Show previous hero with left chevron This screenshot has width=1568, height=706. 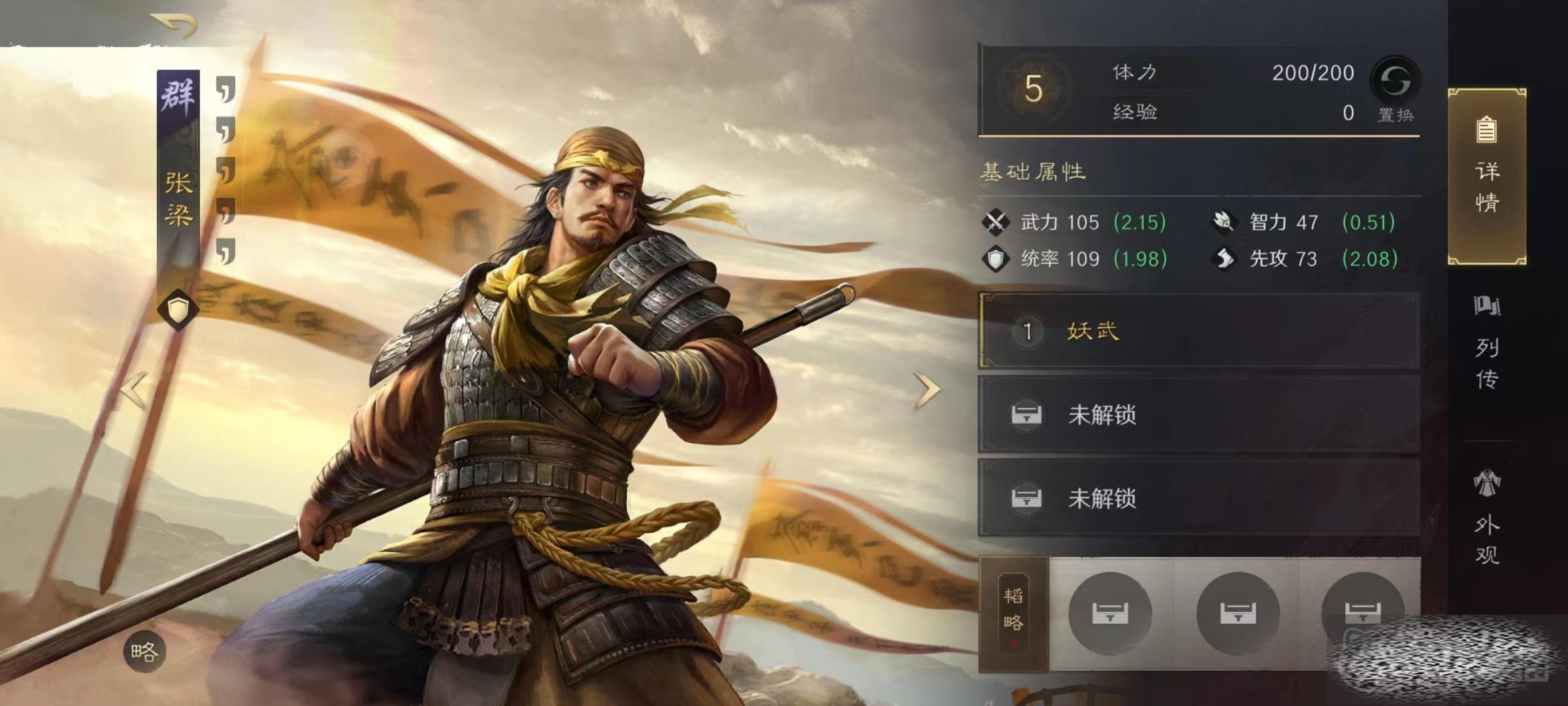(x=134, y=391)
